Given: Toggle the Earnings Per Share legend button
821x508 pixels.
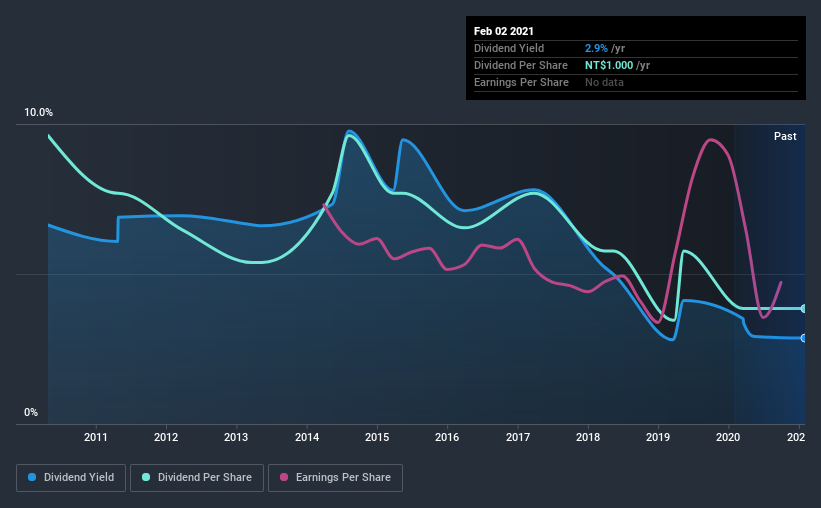Looking at the screenshot, I should (335, 478).
